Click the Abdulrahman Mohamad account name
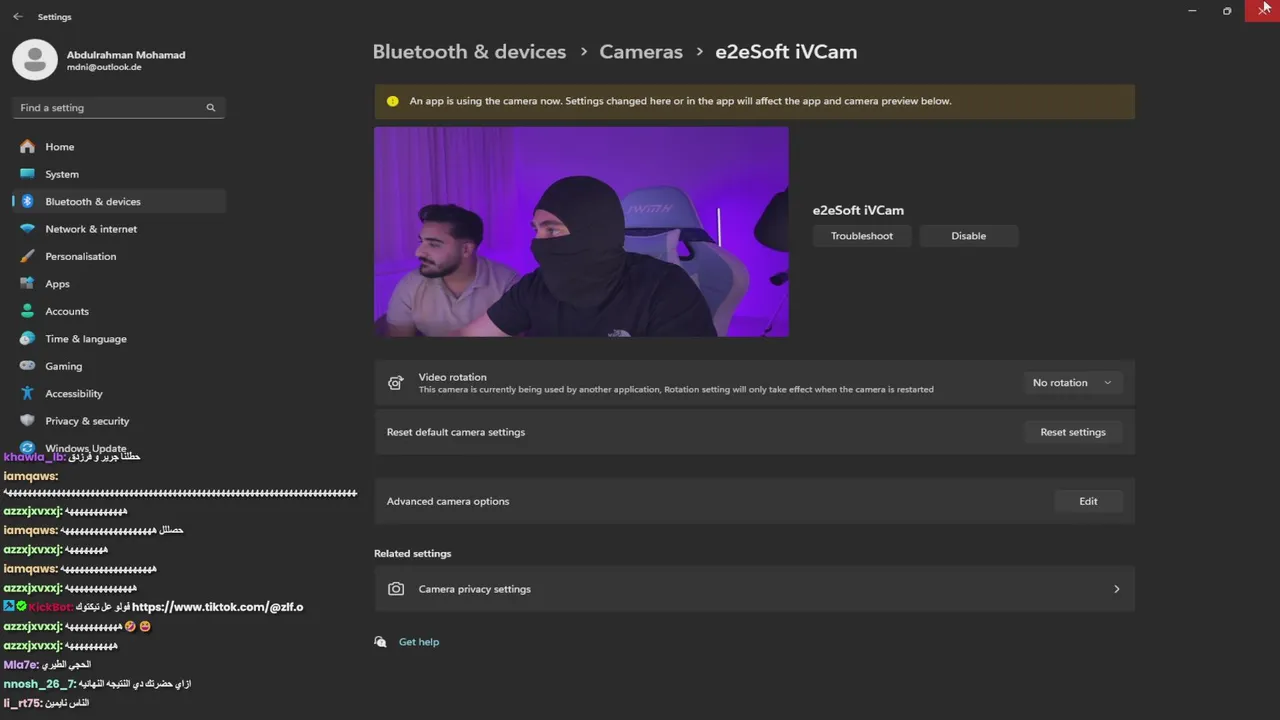 coord(126,55)
